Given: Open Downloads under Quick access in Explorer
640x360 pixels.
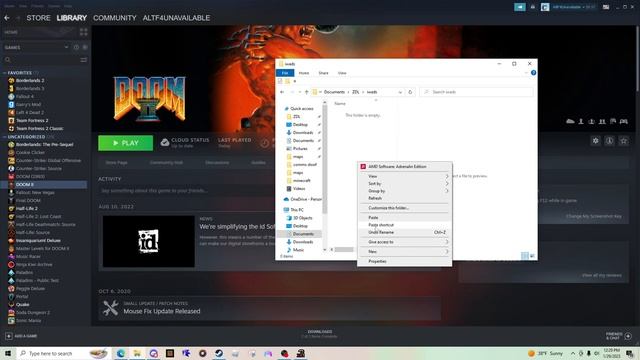Looking at the screenshot, I should click(x=303, y=133).
